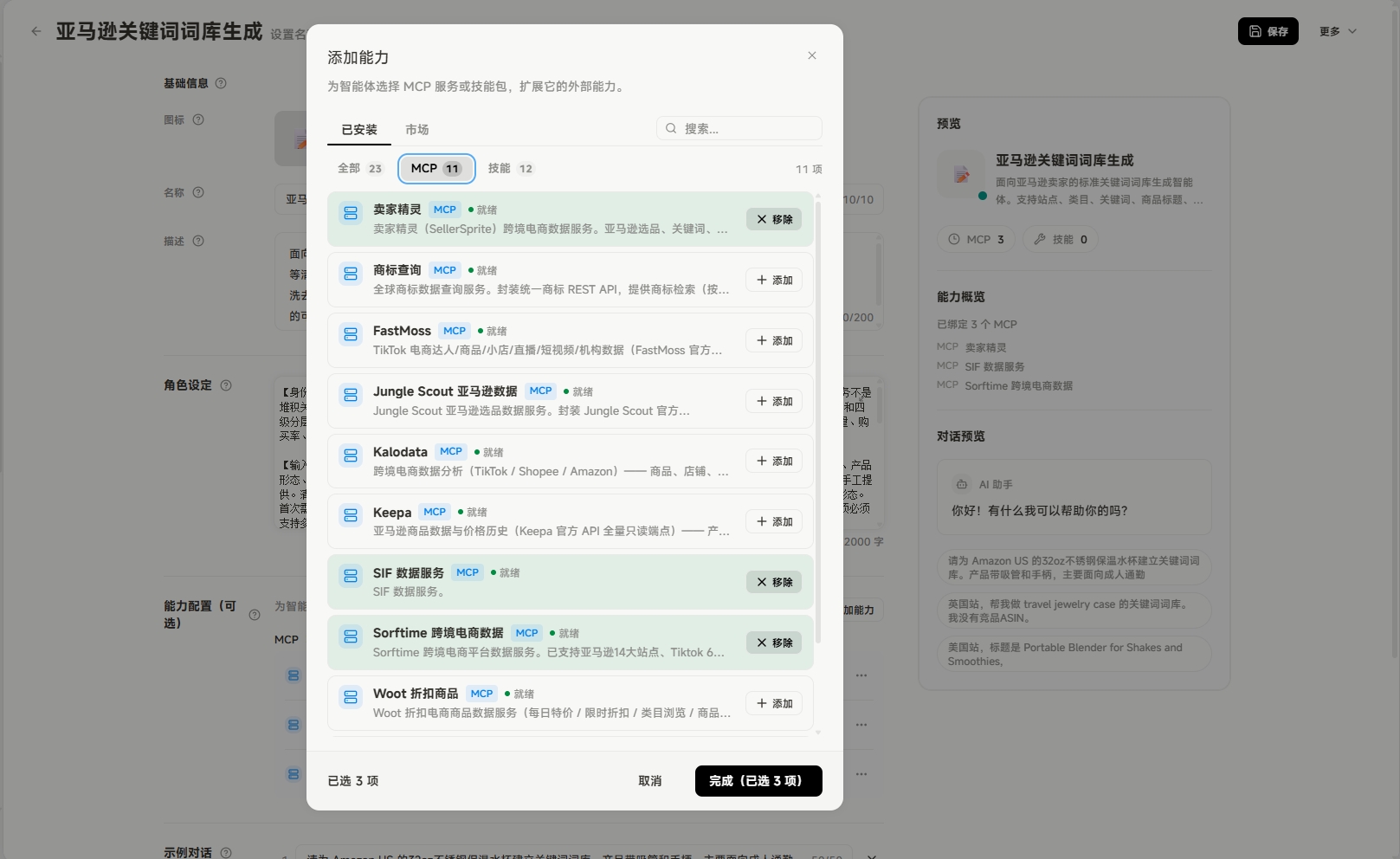Click 取消 to cancel the dialog
Viewport: 1400px width, 859px height.
click(x=650, y=781)
